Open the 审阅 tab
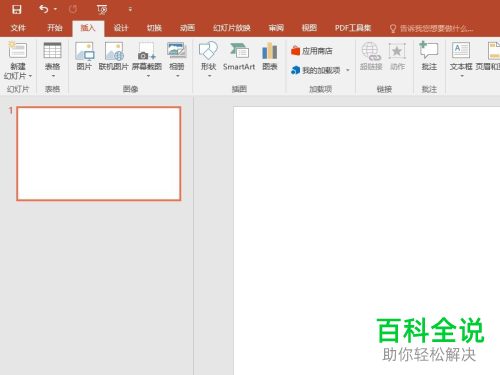The height and width of the screenshot is (375, 500). click(x=276, y=28)
